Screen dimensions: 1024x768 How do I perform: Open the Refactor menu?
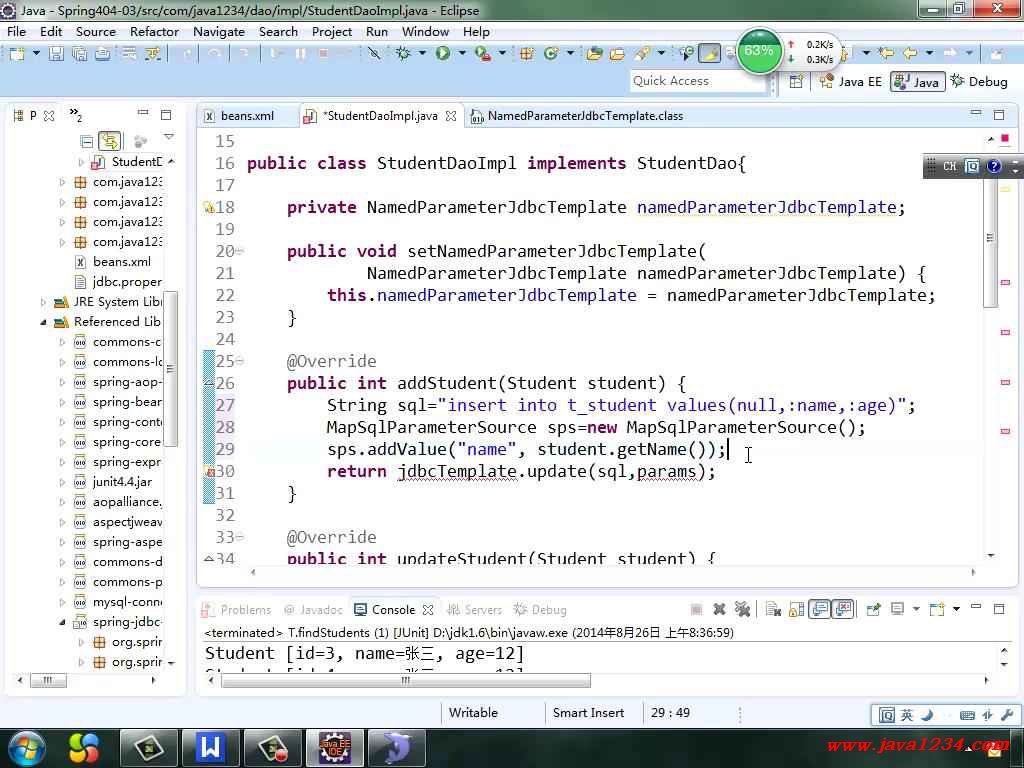click(x=154, y=31)
